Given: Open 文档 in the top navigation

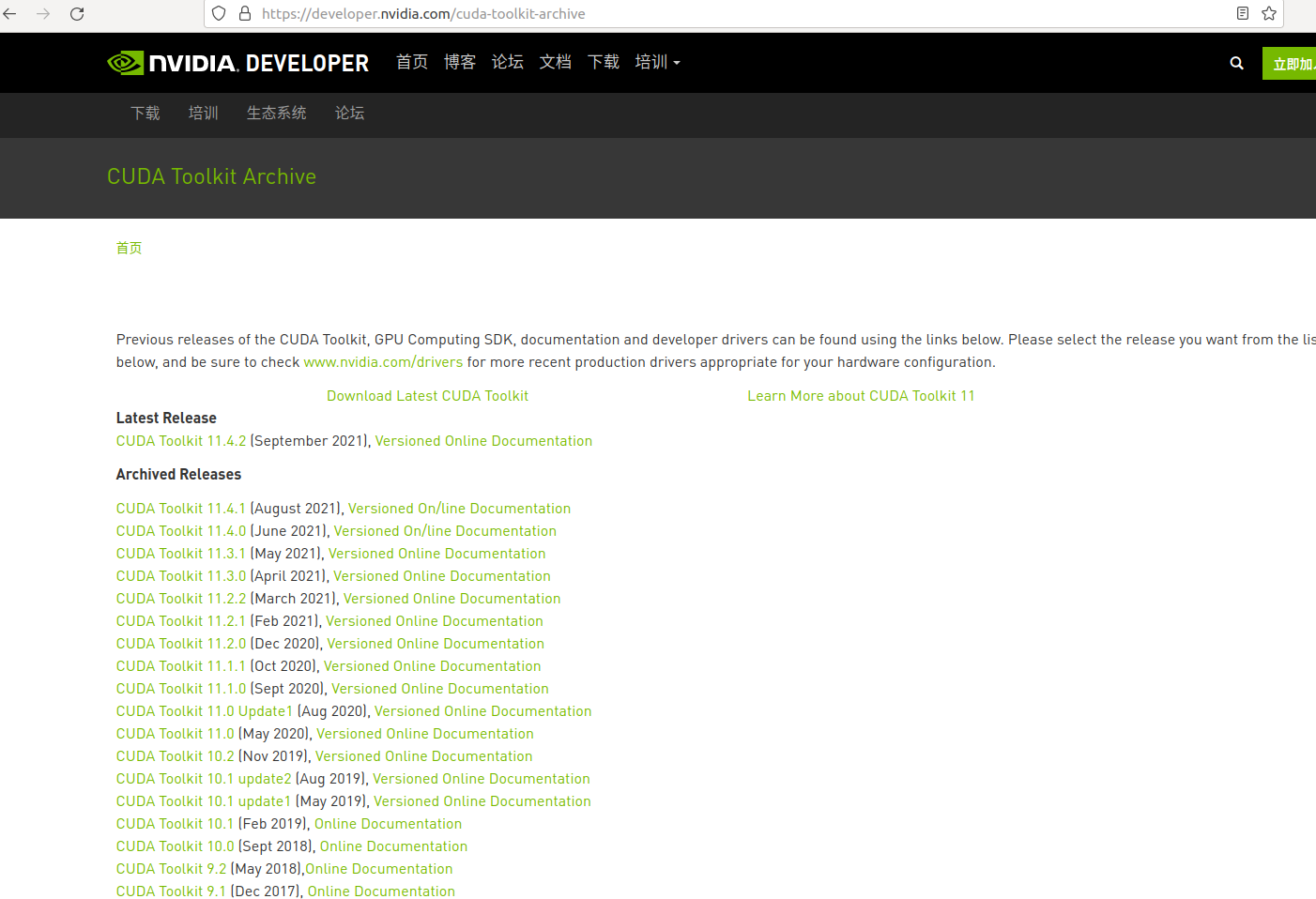Looking at the screenshot, I should [x=556, y=62].
